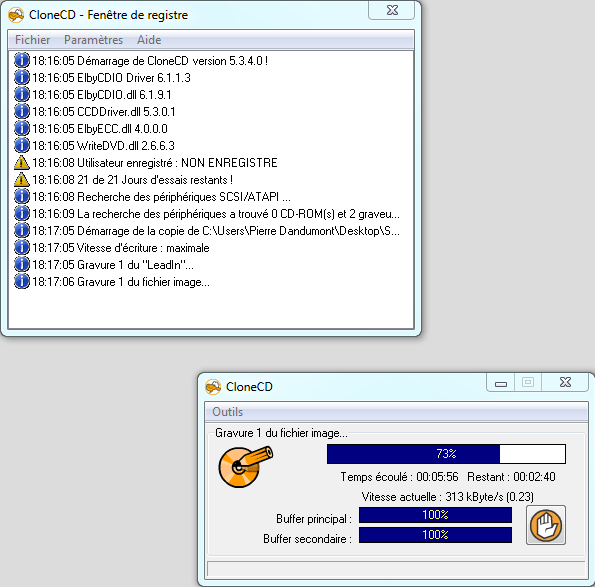Image resolution: width=595 pixels, height=587 pixels.
Task: Click the Buffer secondaire 100% bar
Action: (435, 535)
